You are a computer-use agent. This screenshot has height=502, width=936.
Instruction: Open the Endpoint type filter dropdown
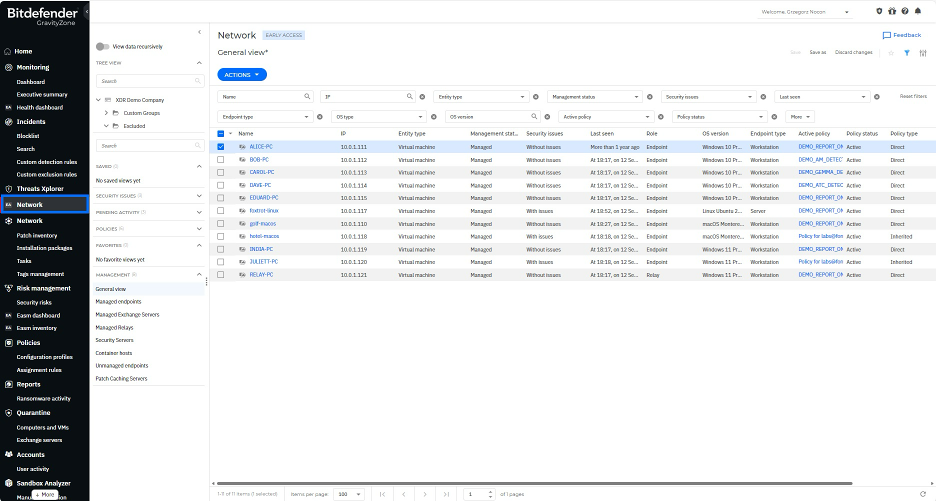[x=265, y=117]
